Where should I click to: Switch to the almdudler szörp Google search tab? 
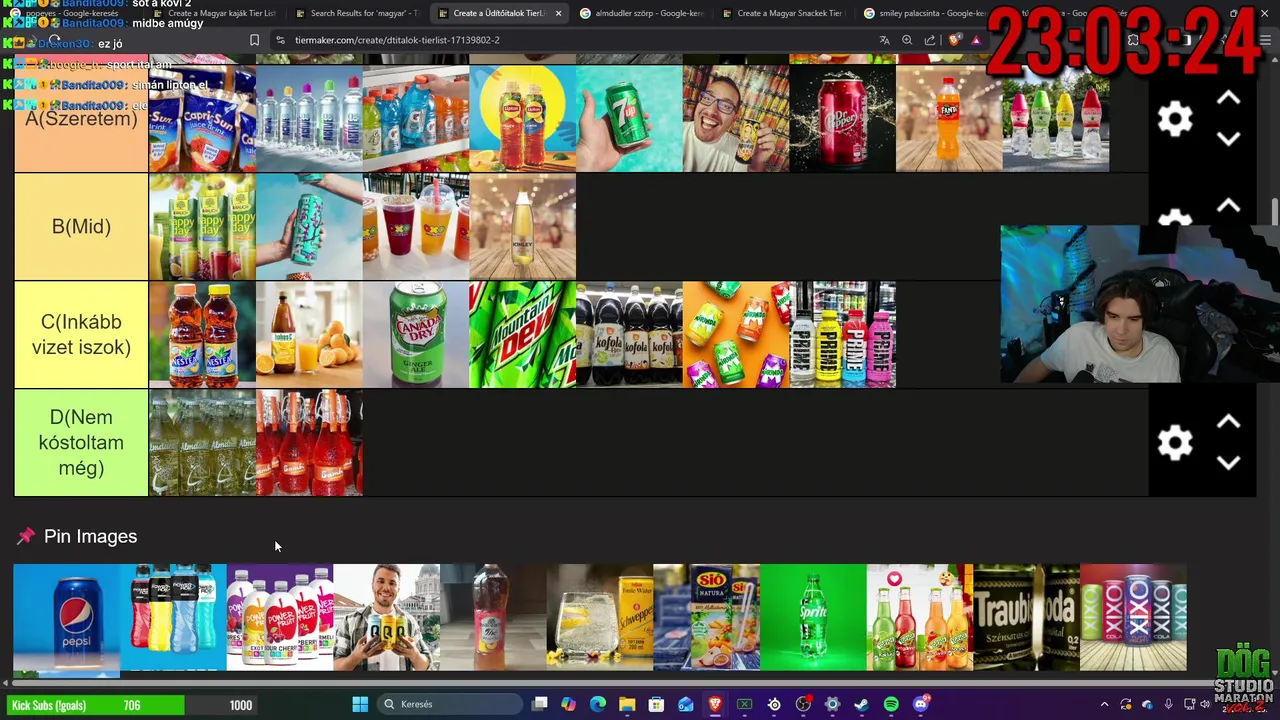tap(642, 13)
